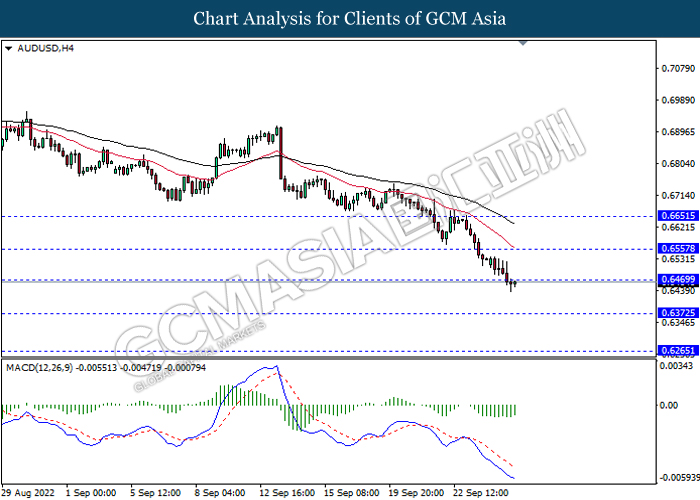Select the 0.64699 price level label
This screenshot has height=500, width=700.
678,279
